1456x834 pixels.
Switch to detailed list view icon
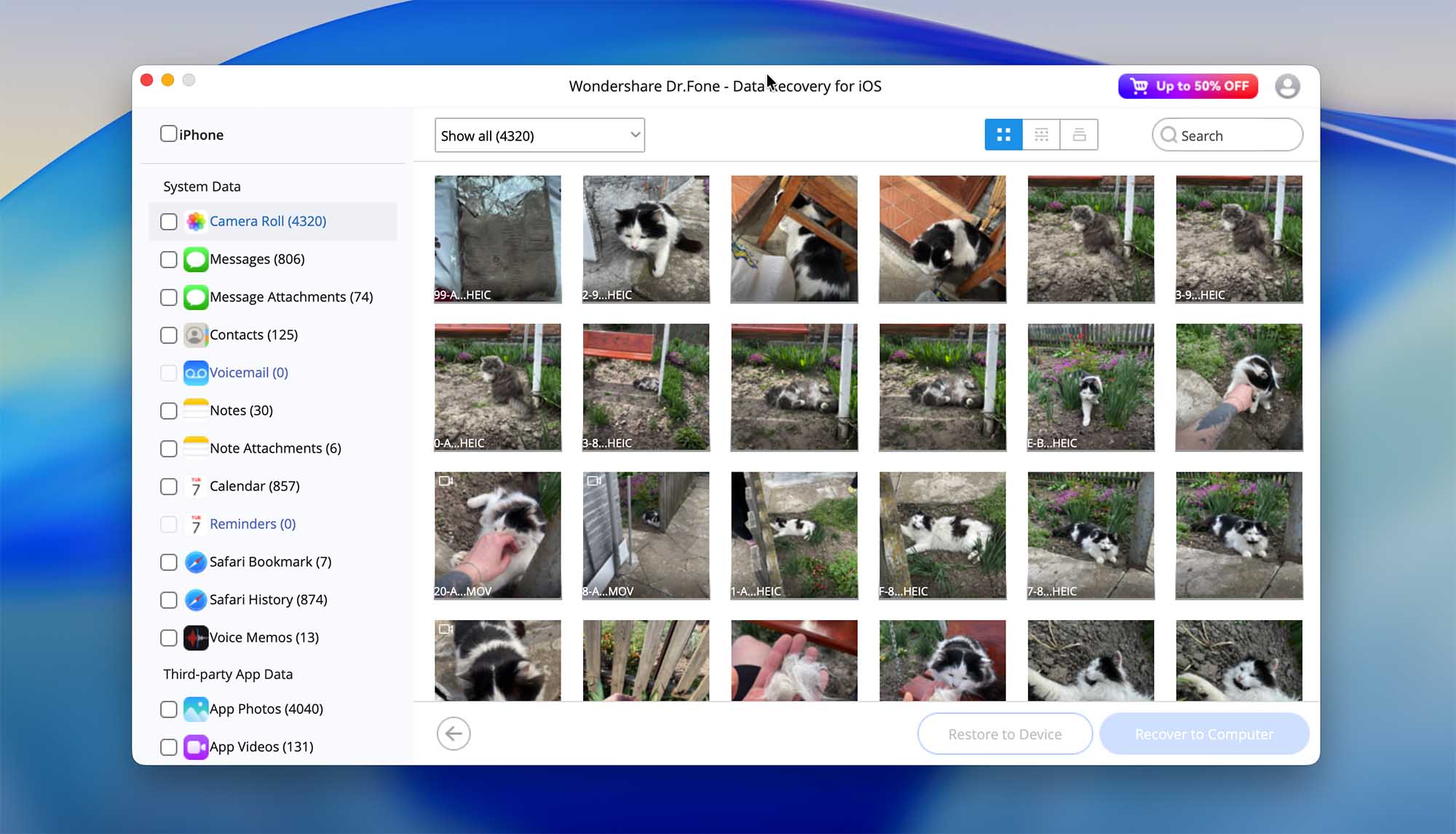(1079, 135)
